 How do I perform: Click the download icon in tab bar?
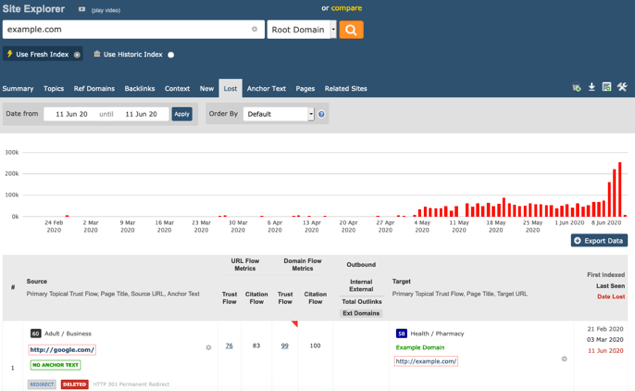tap(592, 87)
